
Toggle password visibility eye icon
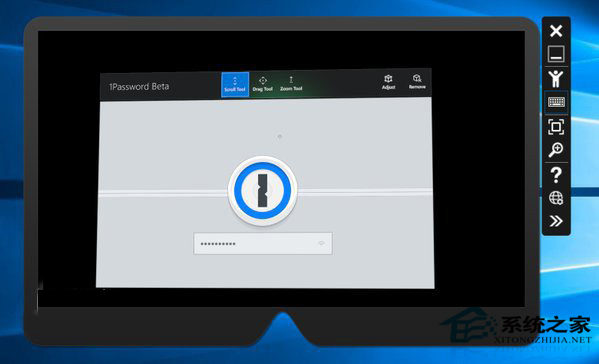coord(322,243)
